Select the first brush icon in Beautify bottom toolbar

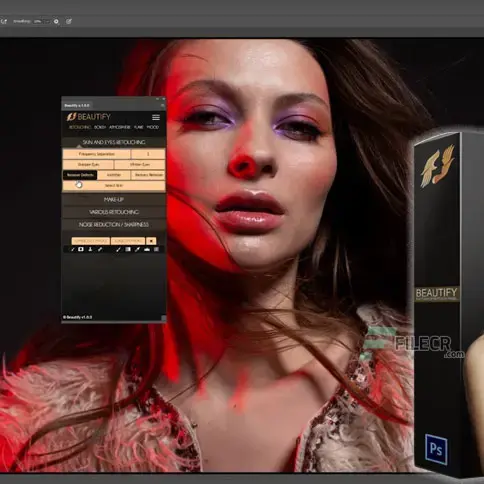73,249
